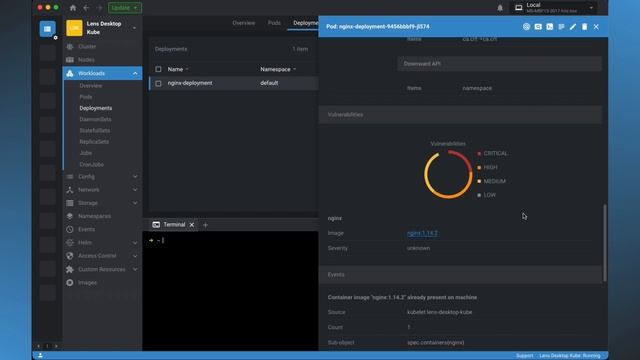Go to next hotbar with right arrow
Screen dimensions: 640x360
click(56, 346)
